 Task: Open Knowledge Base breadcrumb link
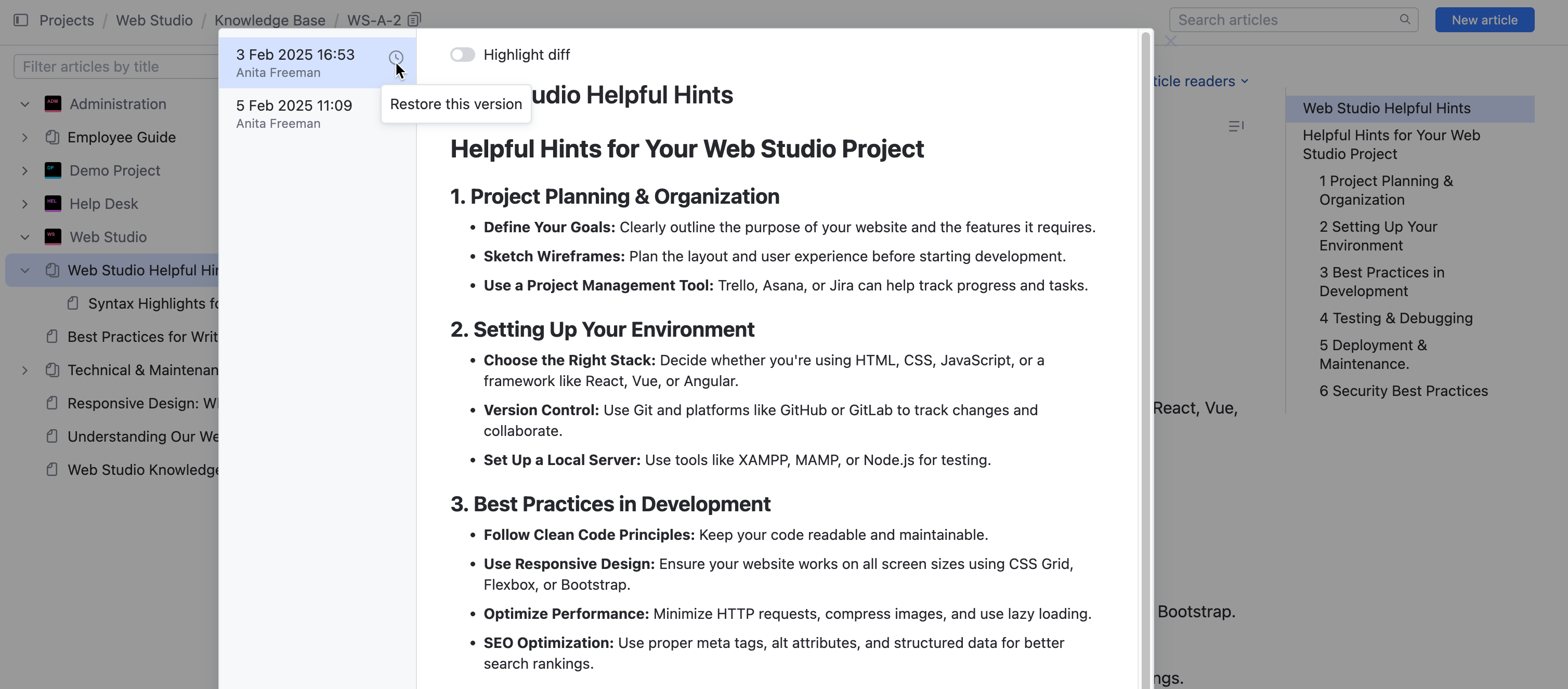(x=270, y=20)
